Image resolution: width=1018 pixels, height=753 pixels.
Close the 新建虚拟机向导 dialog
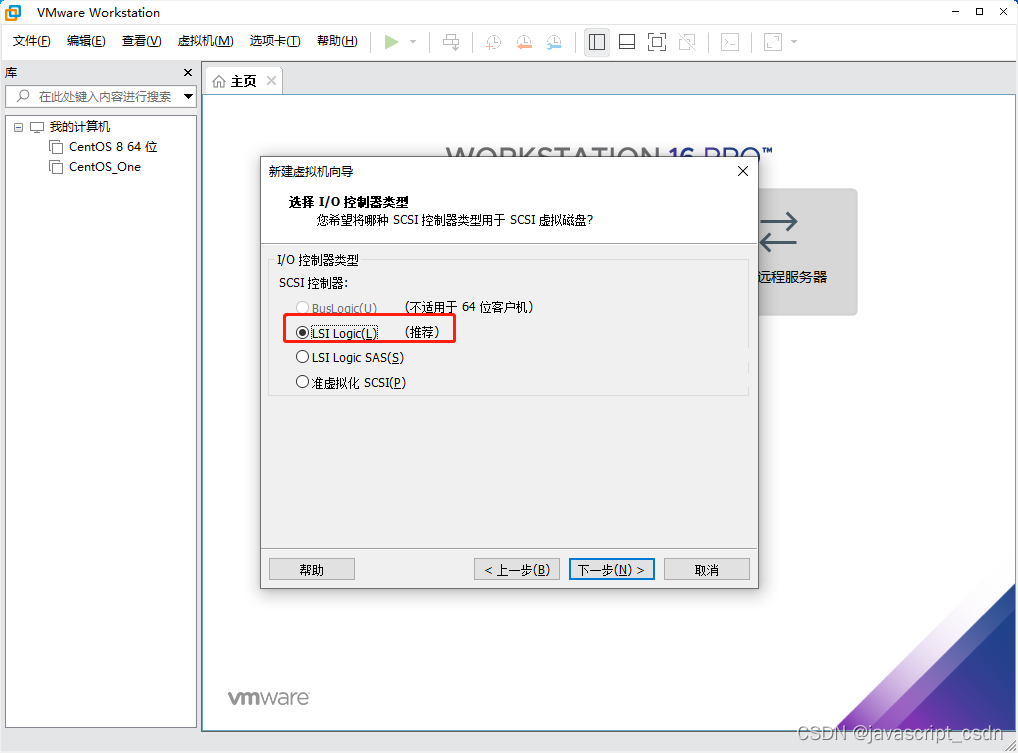point(743,171)
